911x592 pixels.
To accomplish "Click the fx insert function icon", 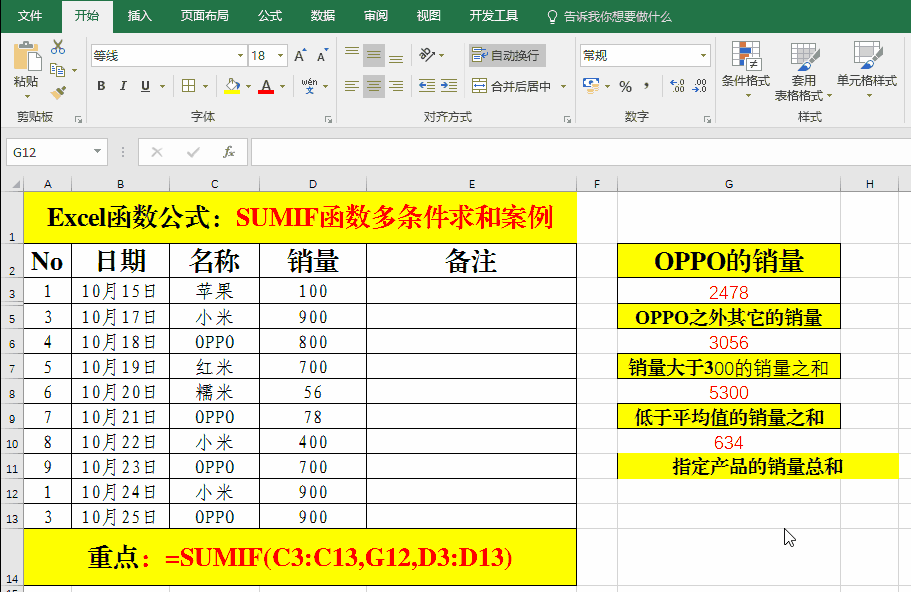I will [229, 152].
